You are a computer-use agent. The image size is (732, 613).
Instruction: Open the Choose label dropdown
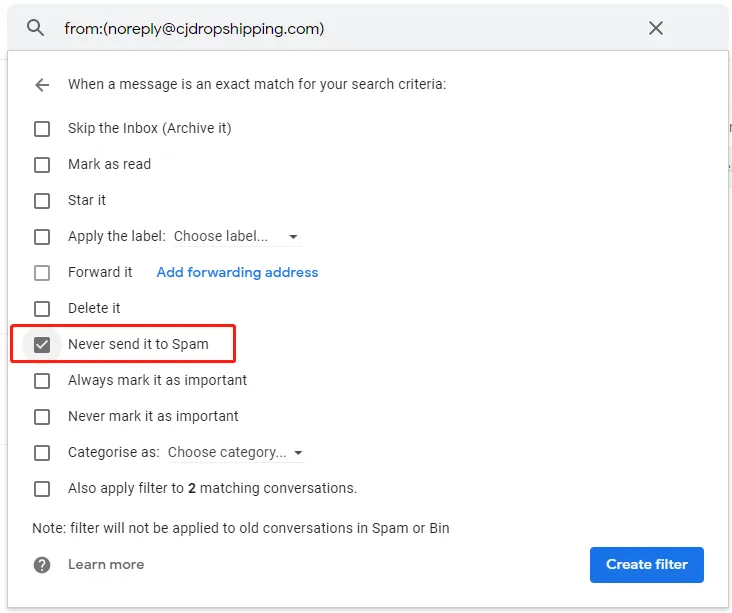click(236, 237)
